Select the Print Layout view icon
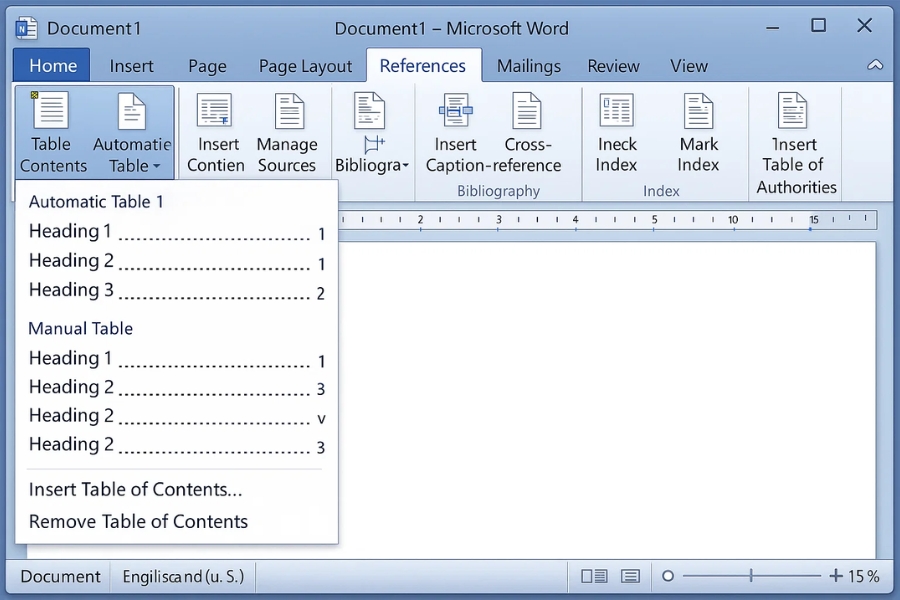Viewport: 900px width, 600px height. pyautogui.click(x=593, y=576)
